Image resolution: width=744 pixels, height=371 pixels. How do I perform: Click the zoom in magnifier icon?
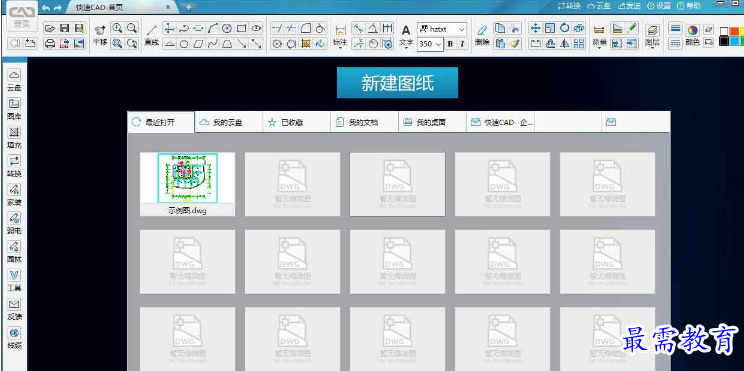(x=117, y=28)
